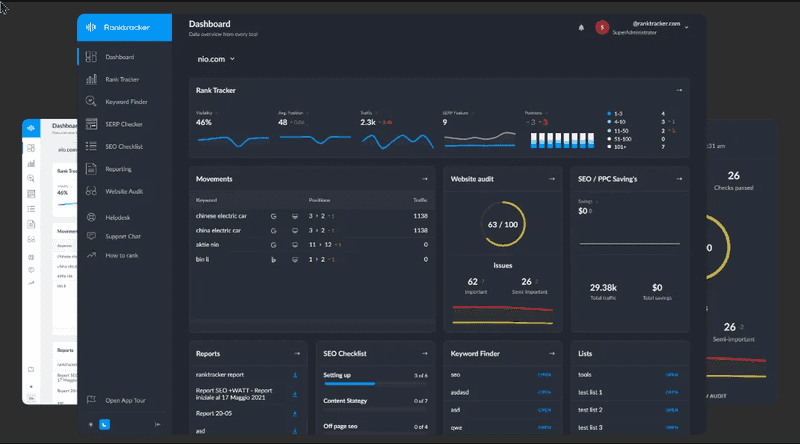Download the Report SEO +WATT file

[x=295, y=394]
